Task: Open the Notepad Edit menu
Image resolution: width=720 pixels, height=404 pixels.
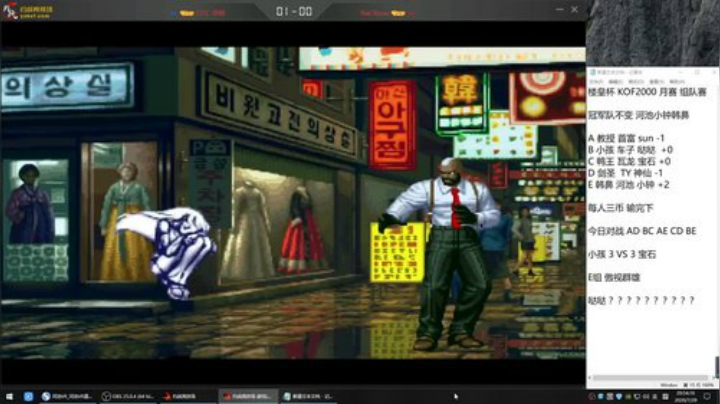Action: (616, 82)
